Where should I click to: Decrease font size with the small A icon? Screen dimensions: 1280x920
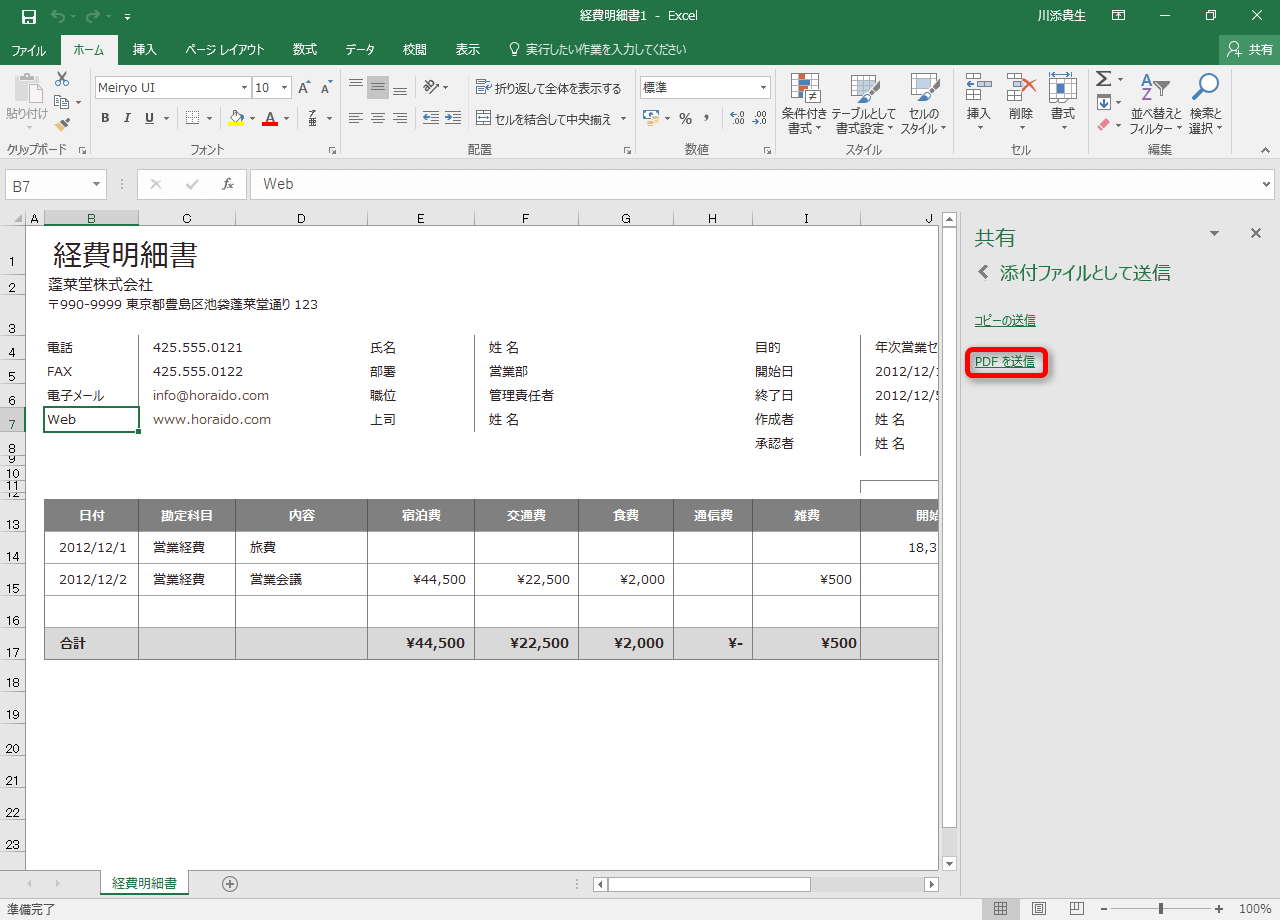pyautogui.click(x=326, y=88)
